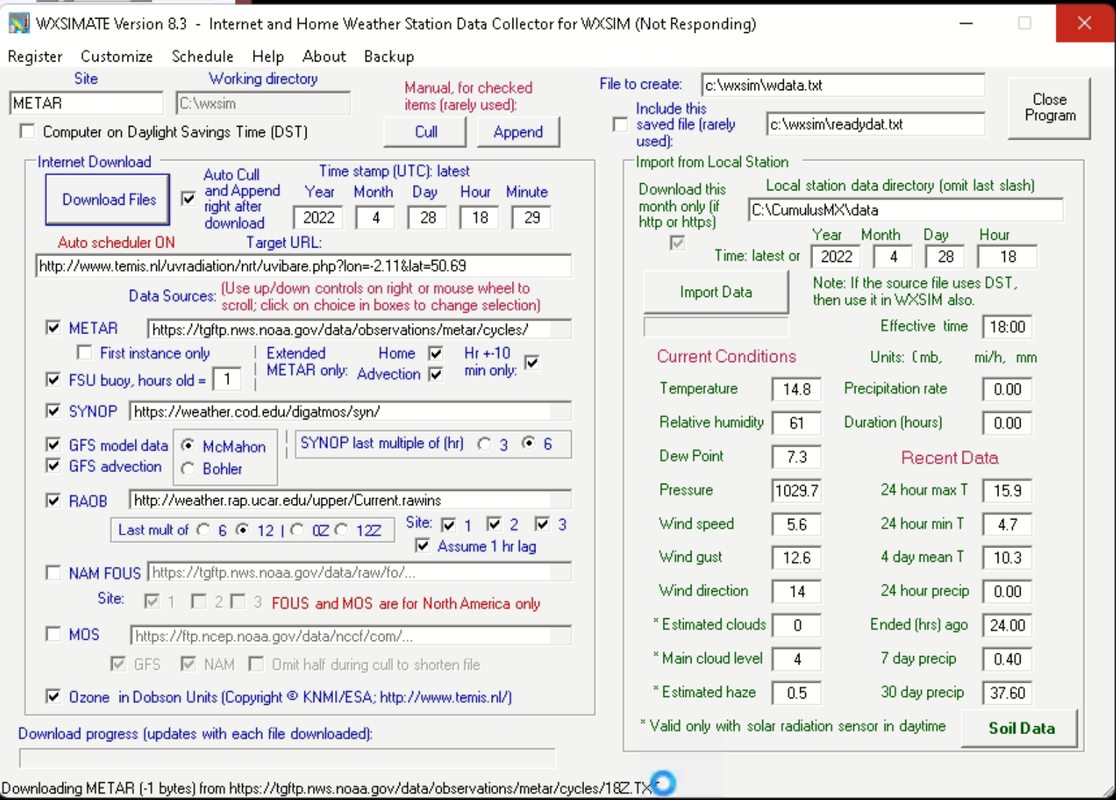Toggle Extended METAR Advection checkbox
1116x800 pixels.
click(x=436, y=374)
